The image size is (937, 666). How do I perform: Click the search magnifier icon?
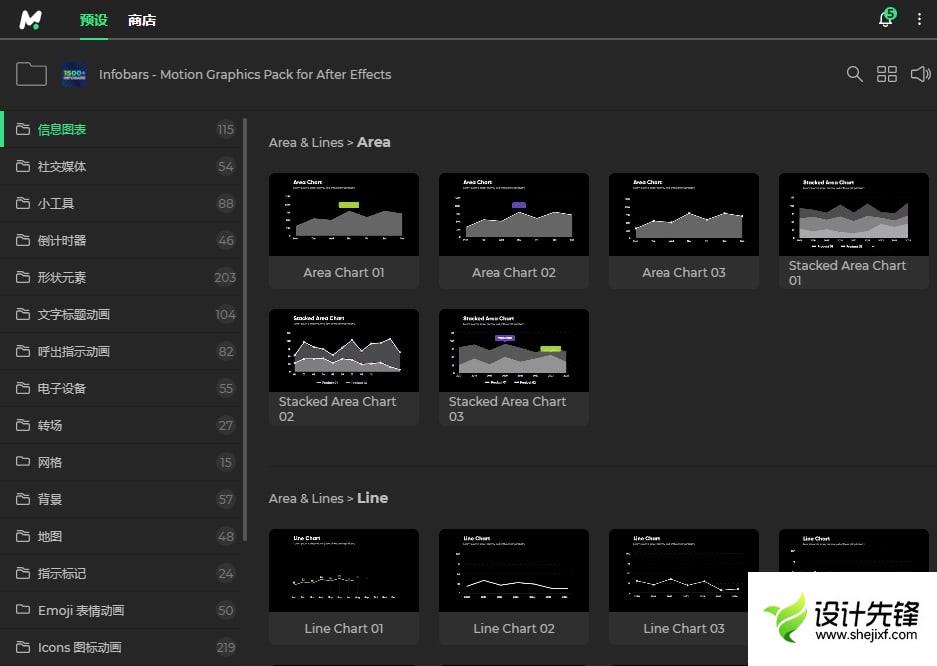pos(854,74)
